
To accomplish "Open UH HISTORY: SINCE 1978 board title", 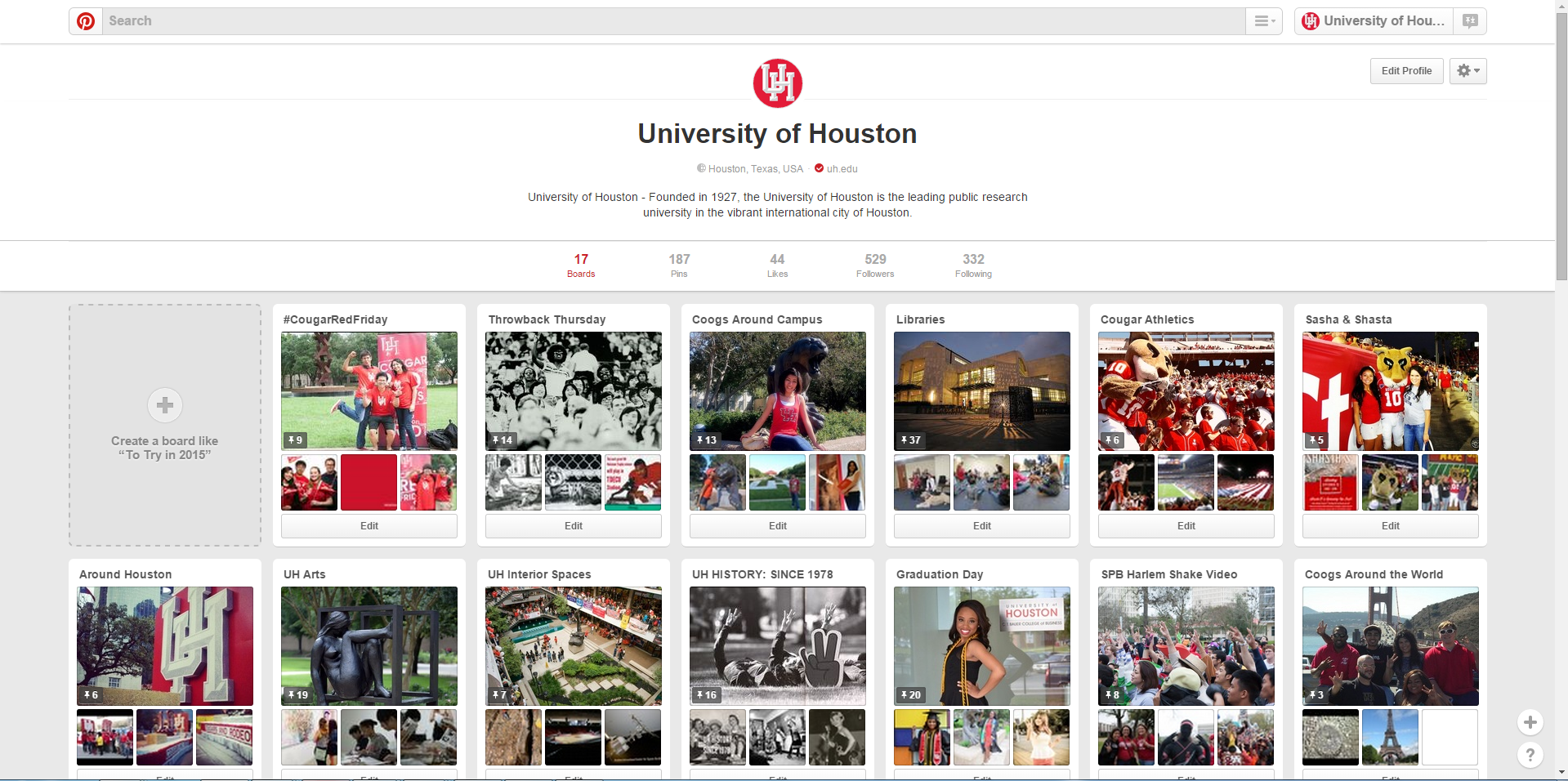I will click(x=762, y=574).
